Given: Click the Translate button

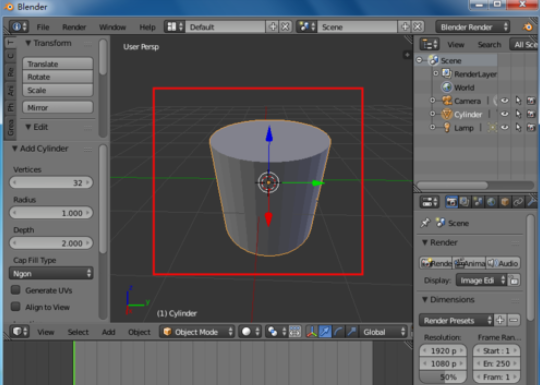Looking at the screenshot, I should 58,64.
